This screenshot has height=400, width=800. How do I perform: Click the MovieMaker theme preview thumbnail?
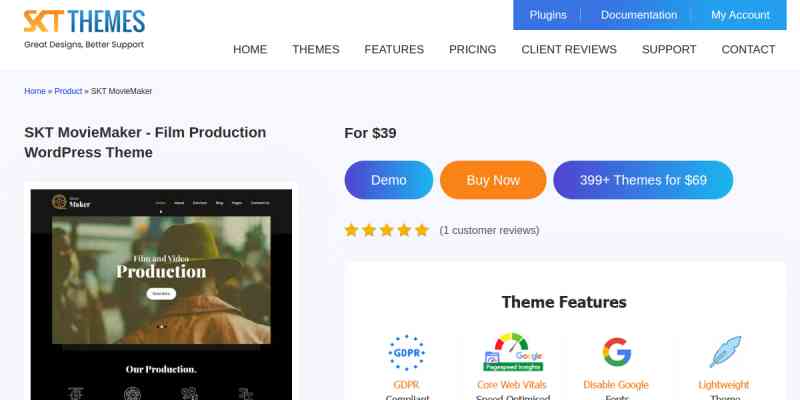coord(161,290)
